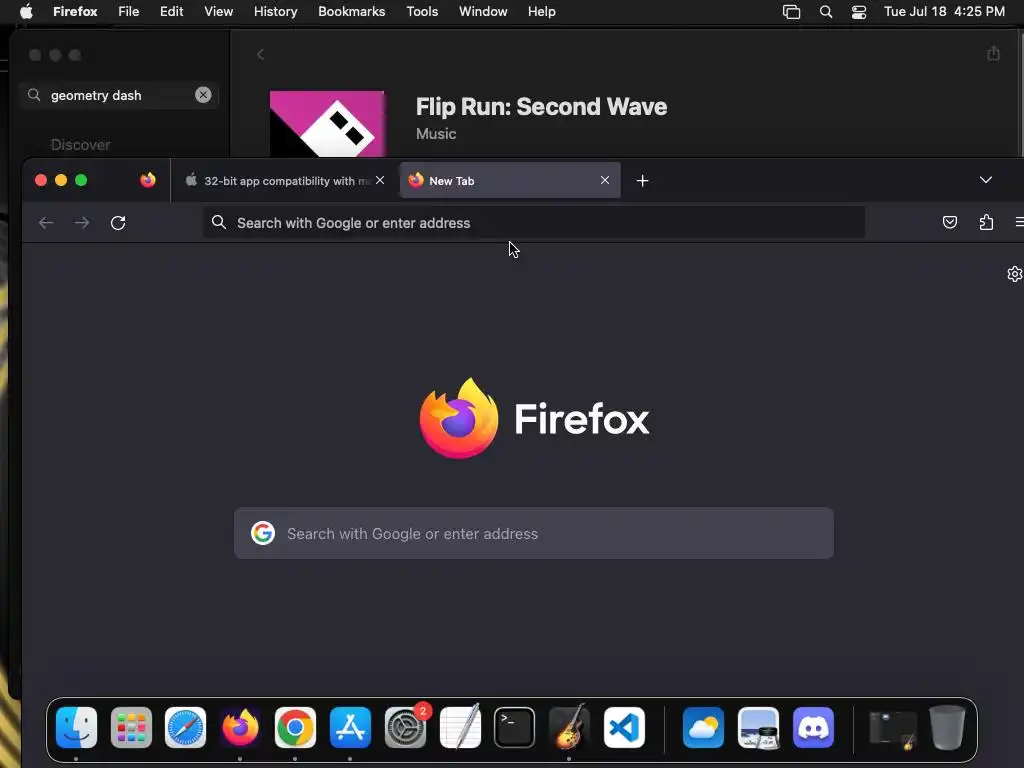The height and width of the screenshot is (768, 1024).
Task: Open the Firefox Extensions puzzle icon
Action: [987, 222]
